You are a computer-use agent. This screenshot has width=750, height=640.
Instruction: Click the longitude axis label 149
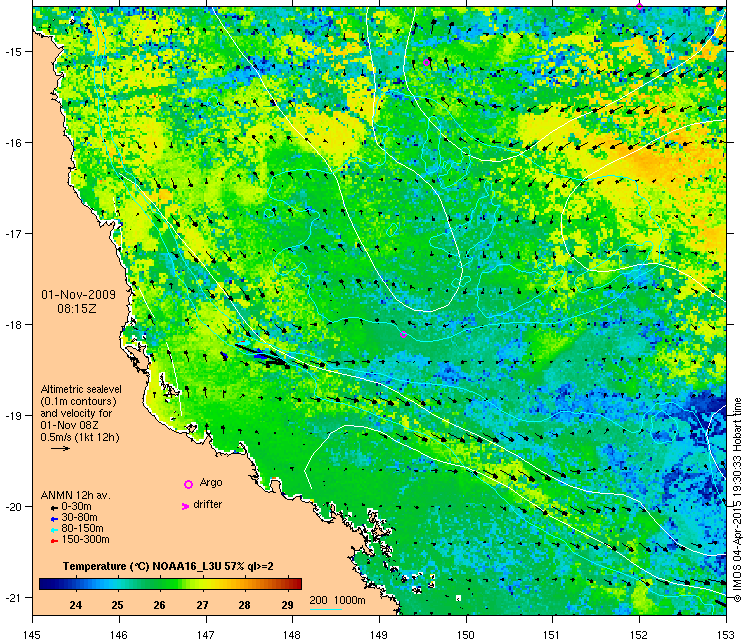(x=379, y=635)
